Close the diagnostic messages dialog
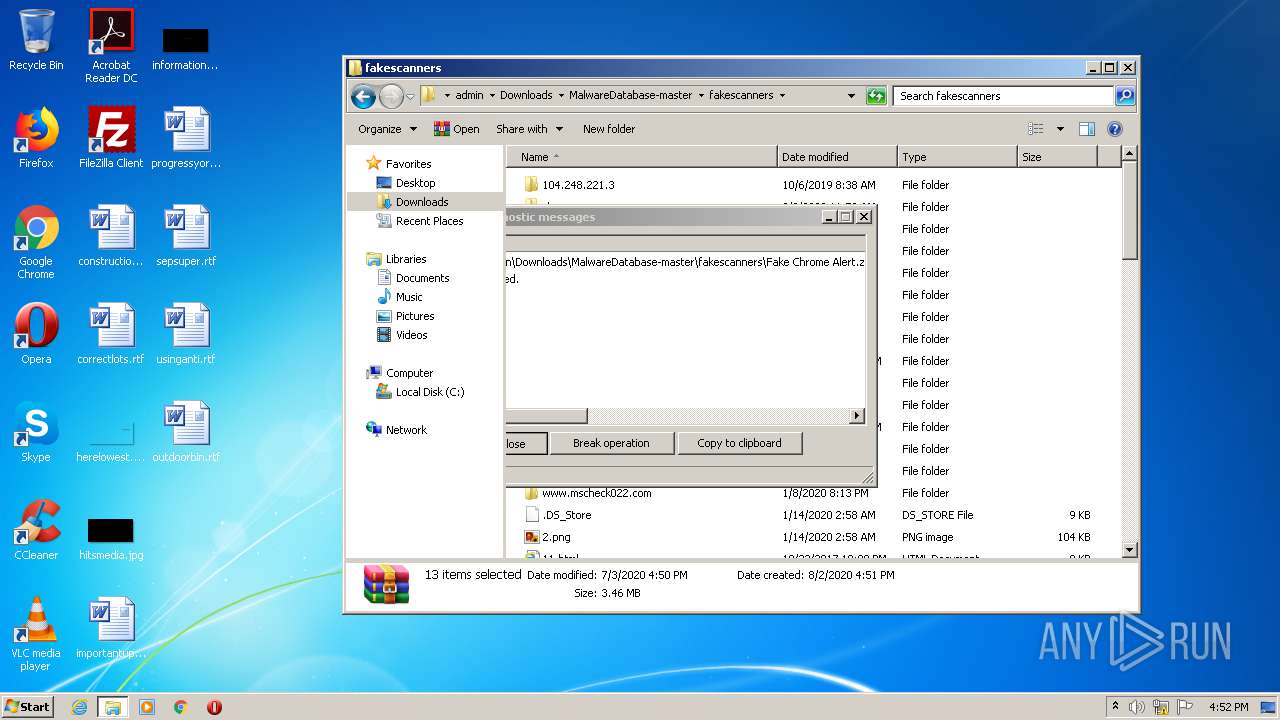The height and width of the screenshot is (720, 1280). click(x=865, y=217)
